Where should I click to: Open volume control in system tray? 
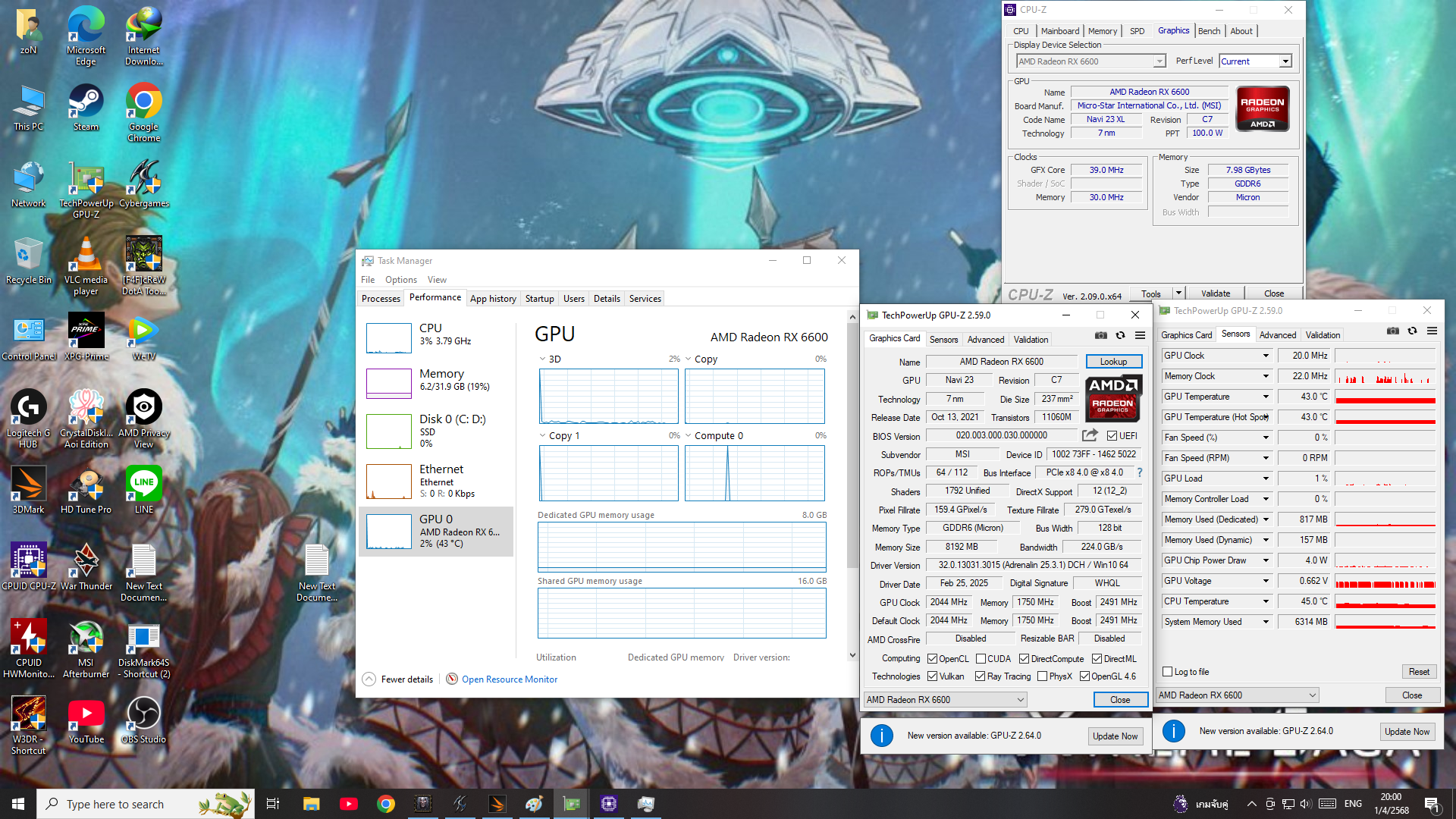pos(1305,804)
